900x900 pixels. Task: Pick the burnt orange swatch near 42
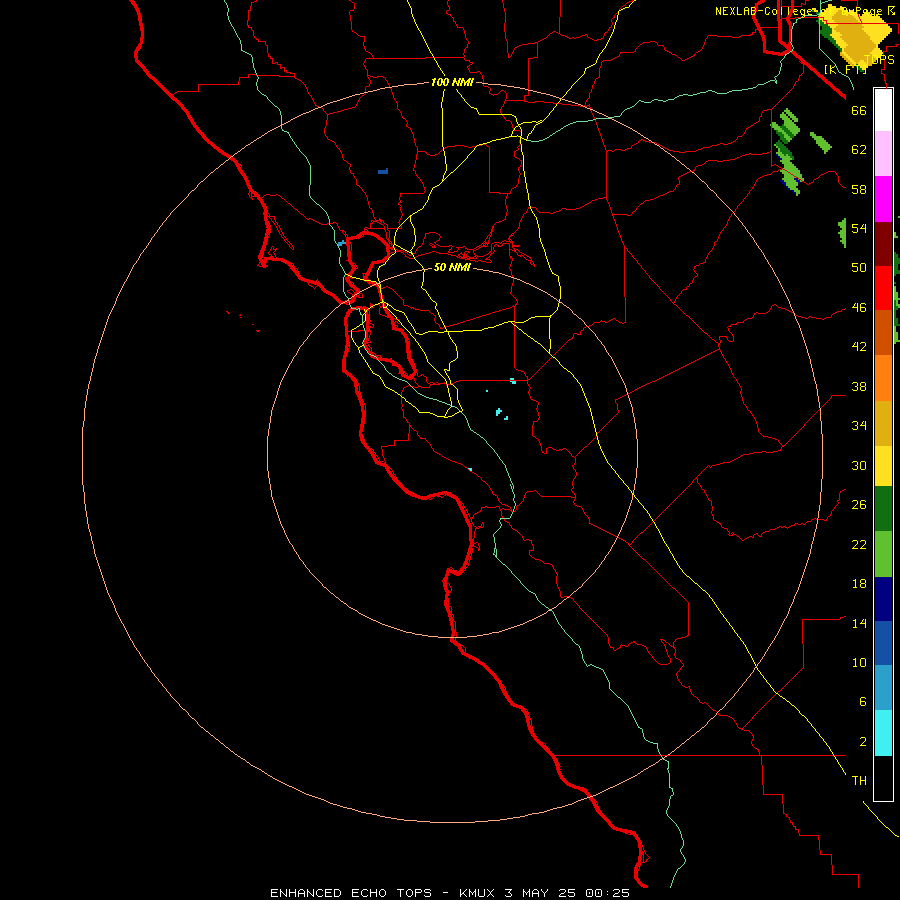[883, 333]
